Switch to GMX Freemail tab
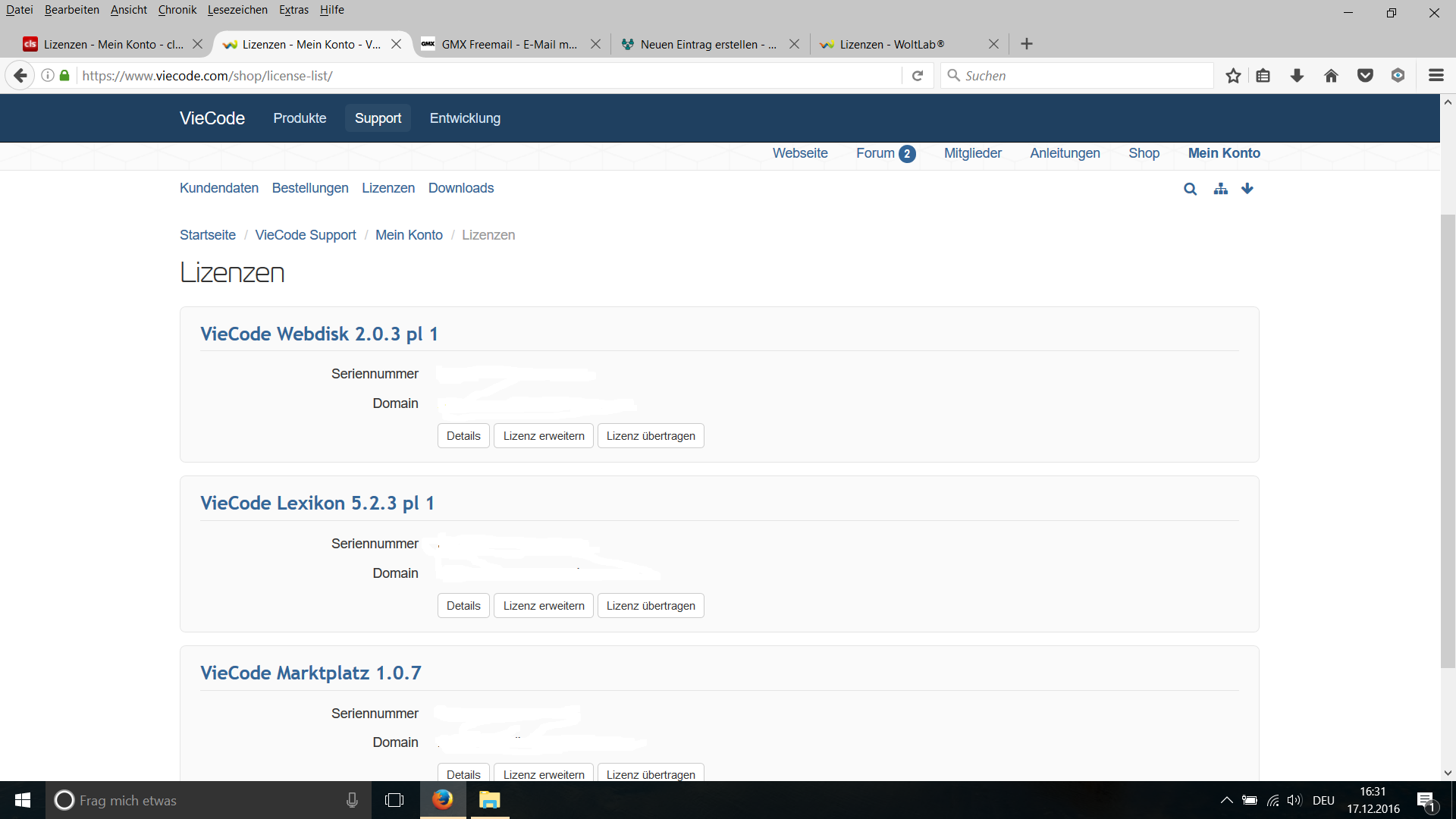1456x819 pixels. click(x=509, y=44)
